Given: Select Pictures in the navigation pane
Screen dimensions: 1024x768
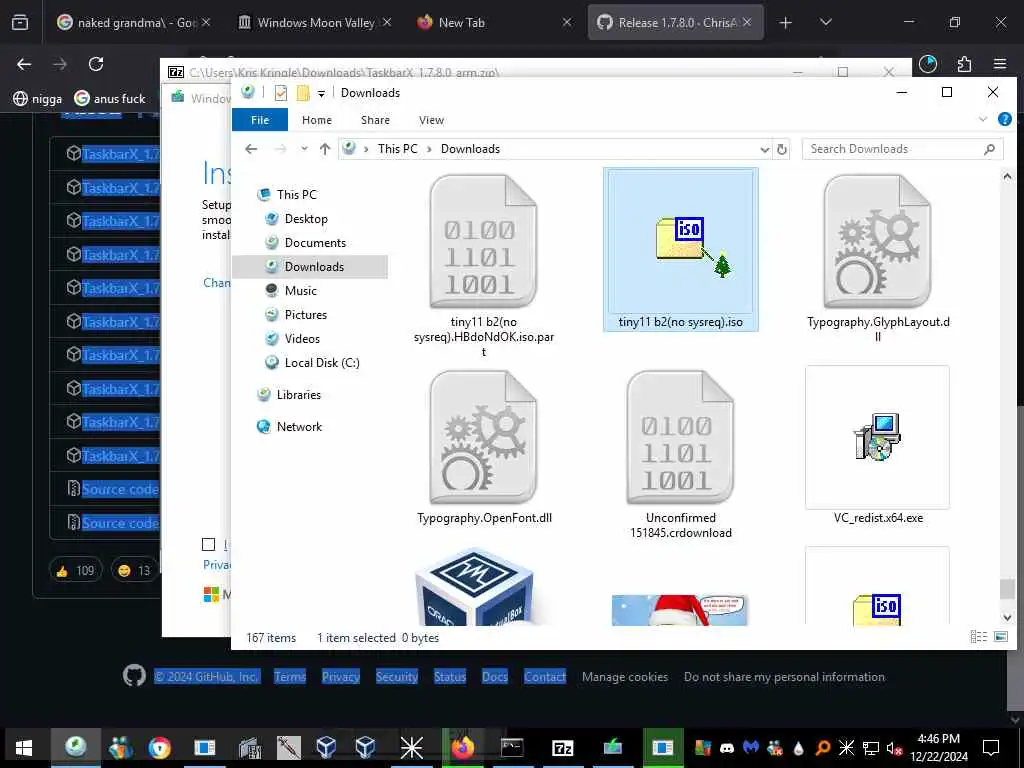Looking at the screenshot, I should [x=306, y=315].
